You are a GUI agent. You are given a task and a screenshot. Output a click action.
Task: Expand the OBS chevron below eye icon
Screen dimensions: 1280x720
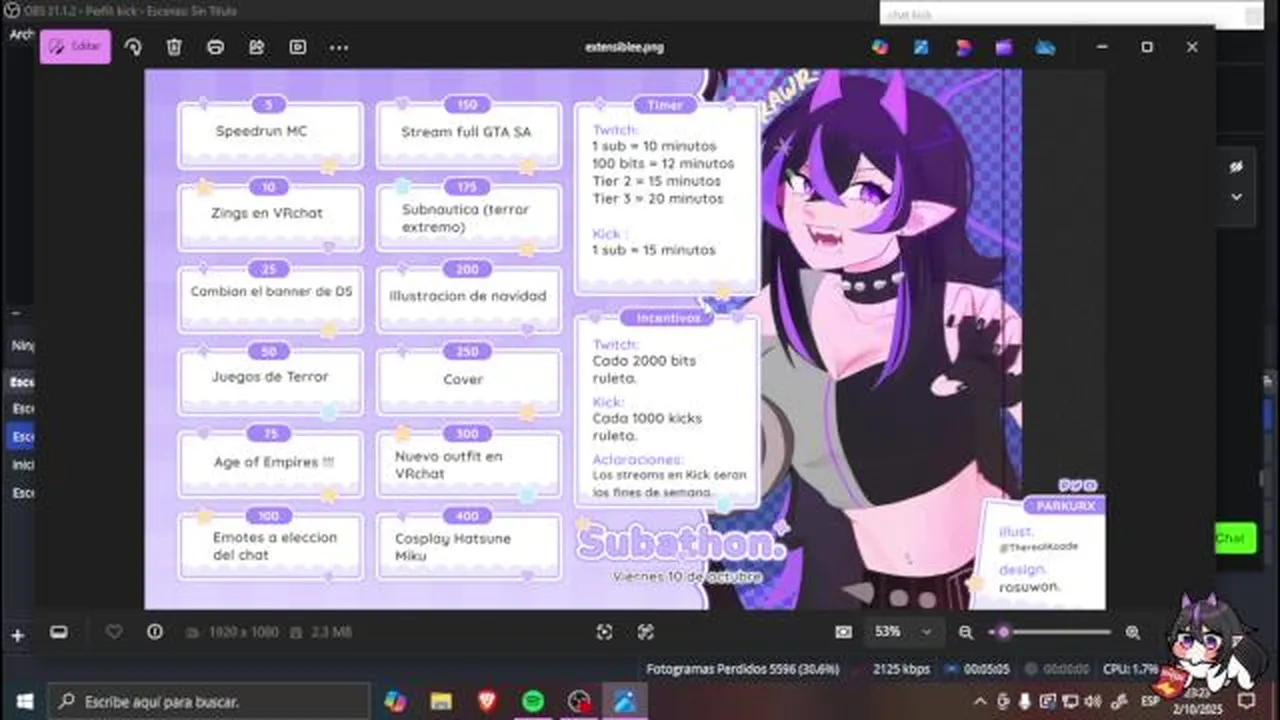1236,197
